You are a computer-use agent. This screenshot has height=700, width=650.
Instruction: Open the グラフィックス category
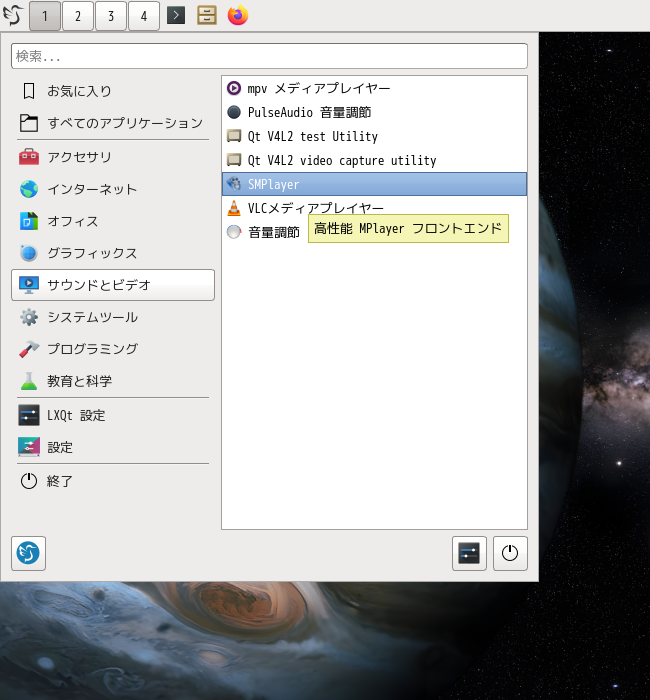click(113, 253)
